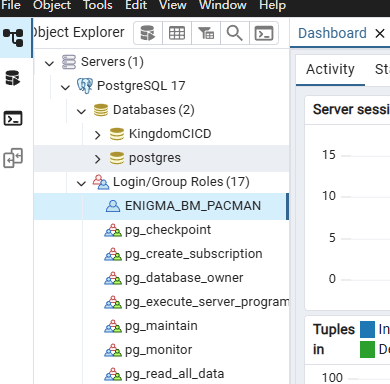Click the Filtered Rows toolbar button

coord(206,33)
